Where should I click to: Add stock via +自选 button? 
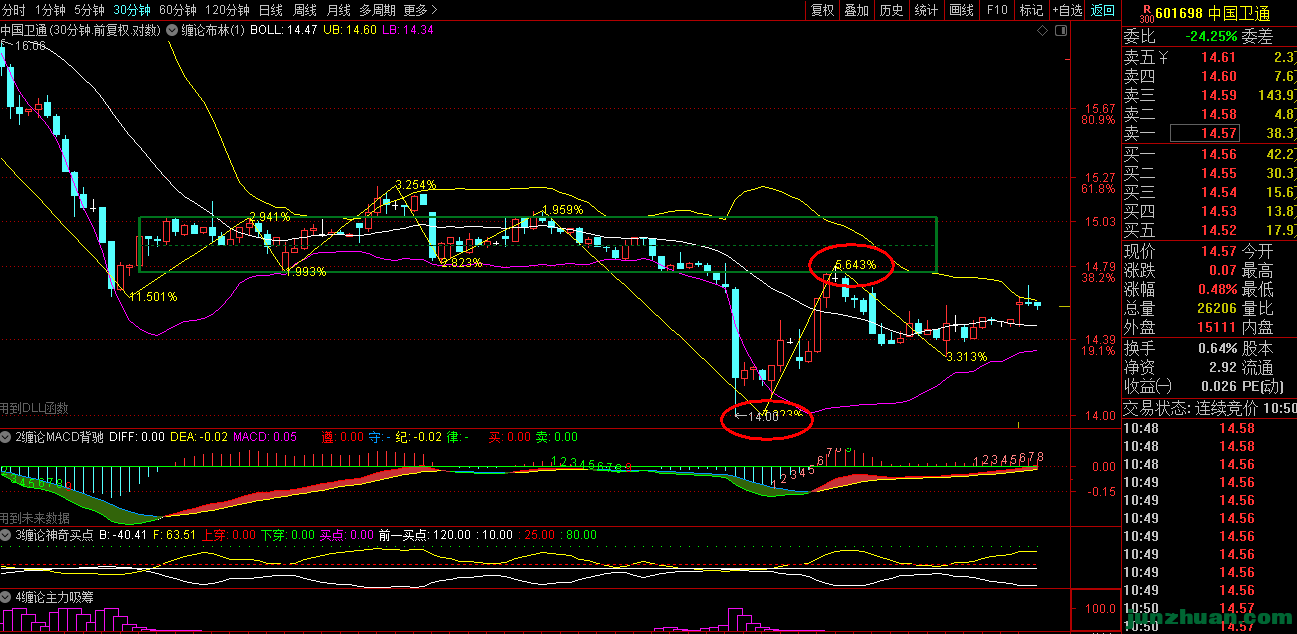1067,10
